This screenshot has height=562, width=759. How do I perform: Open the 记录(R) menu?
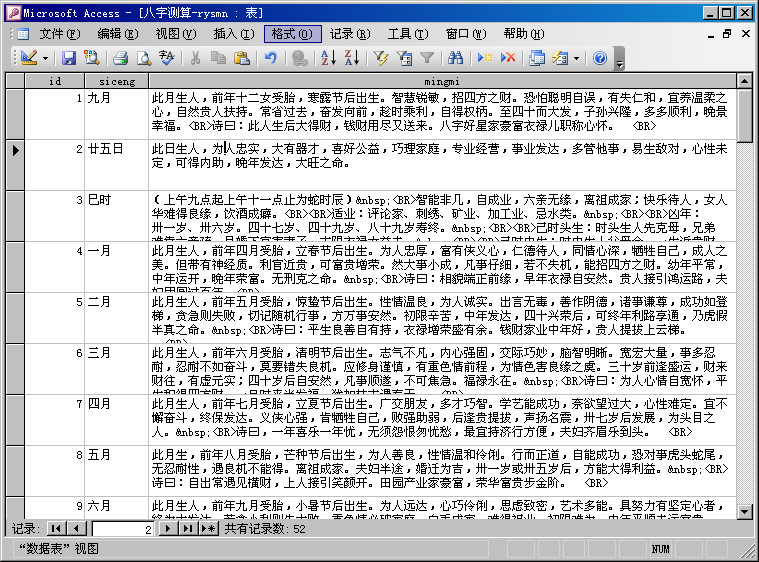(349, 34)
